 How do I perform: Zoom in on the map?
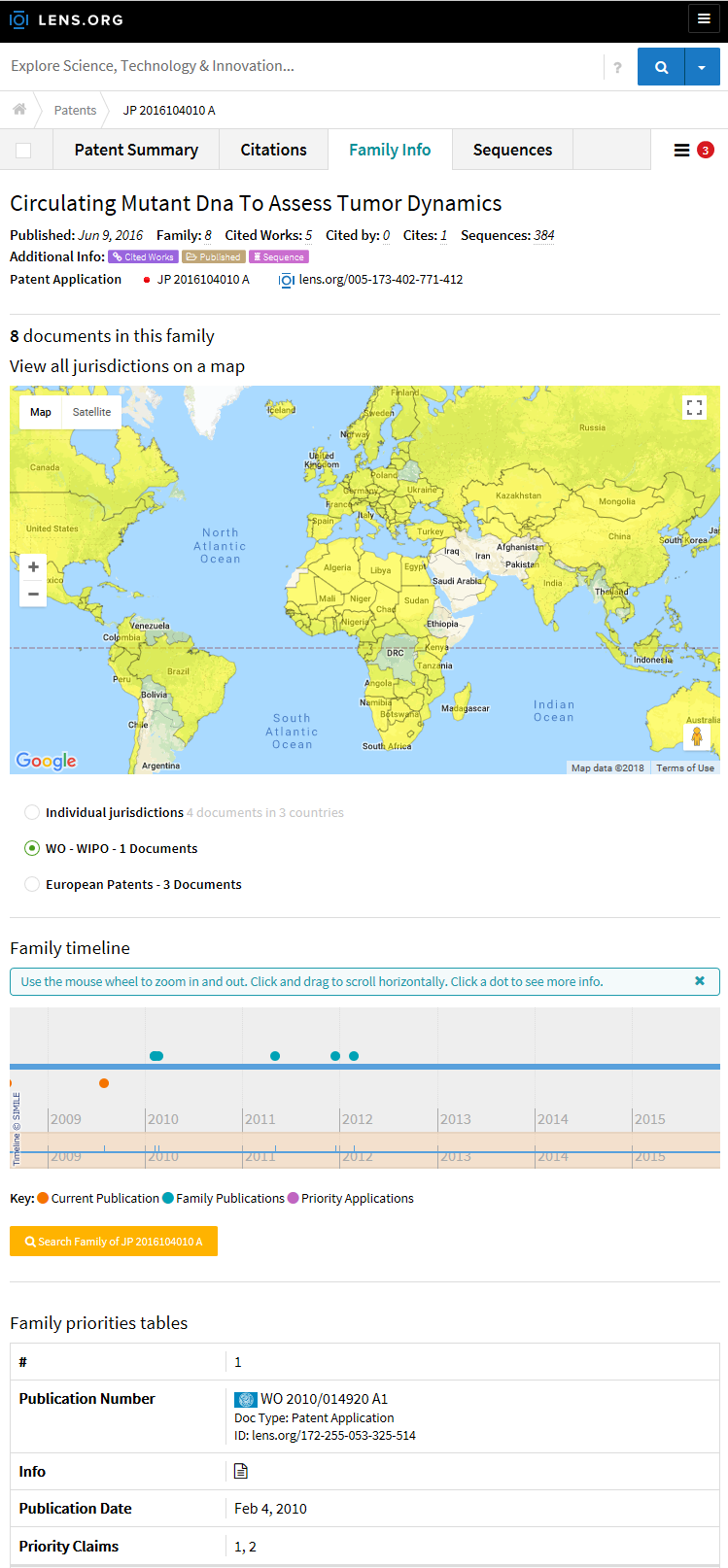pyautogui.click(x=33, y=566)
